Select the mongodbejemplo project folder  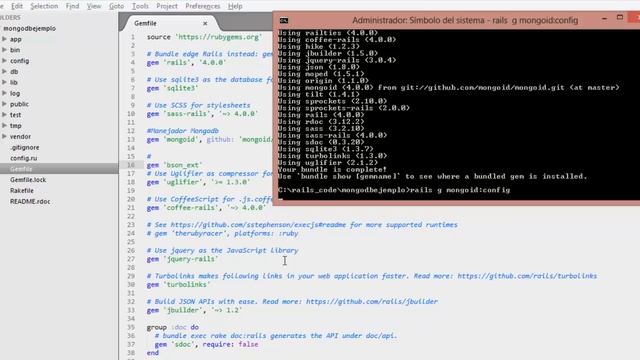29,29
